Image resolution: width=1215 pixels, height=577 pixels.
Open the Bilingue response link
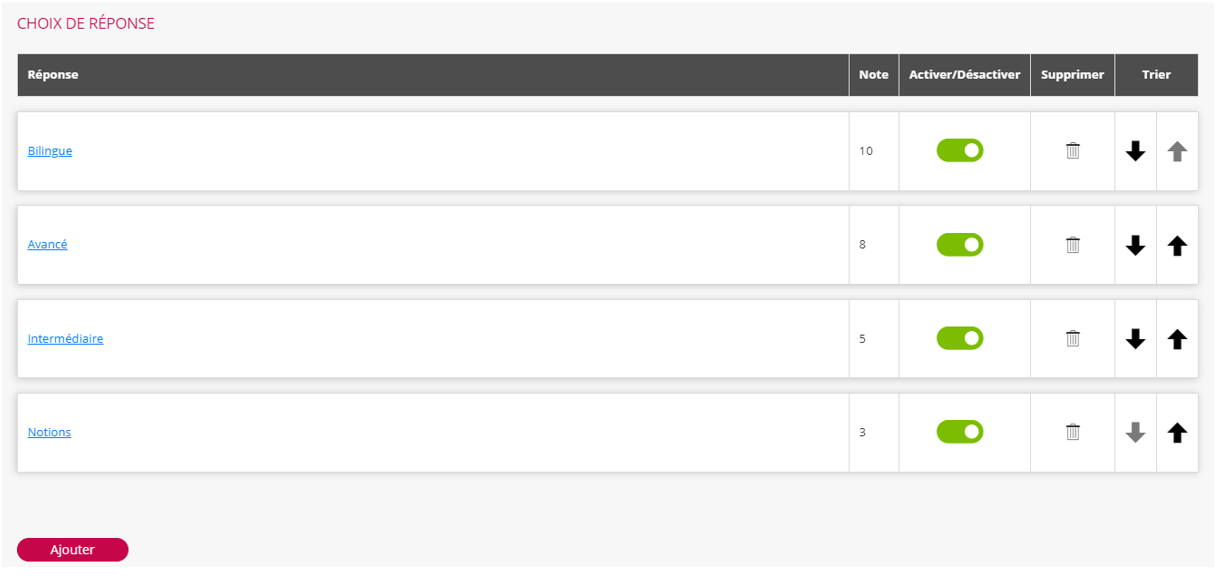point(50,151)
